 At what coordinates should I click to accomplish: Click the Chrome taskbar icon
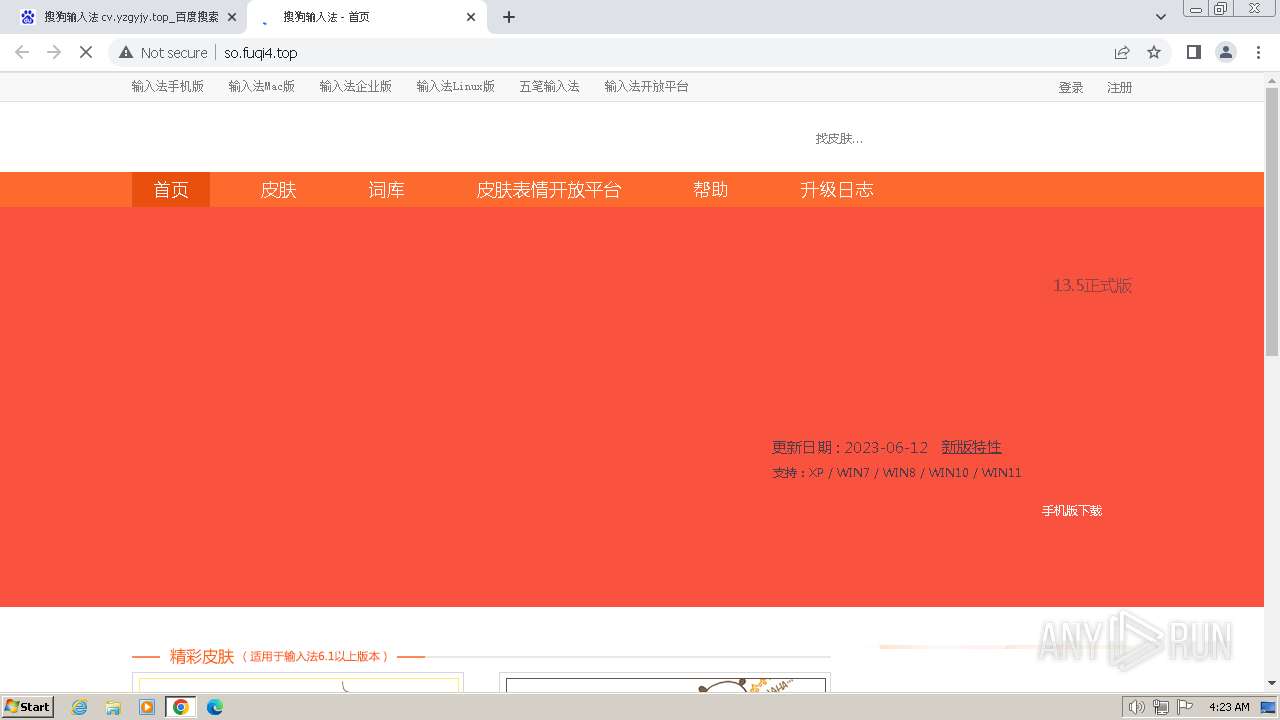coord(181,707)
